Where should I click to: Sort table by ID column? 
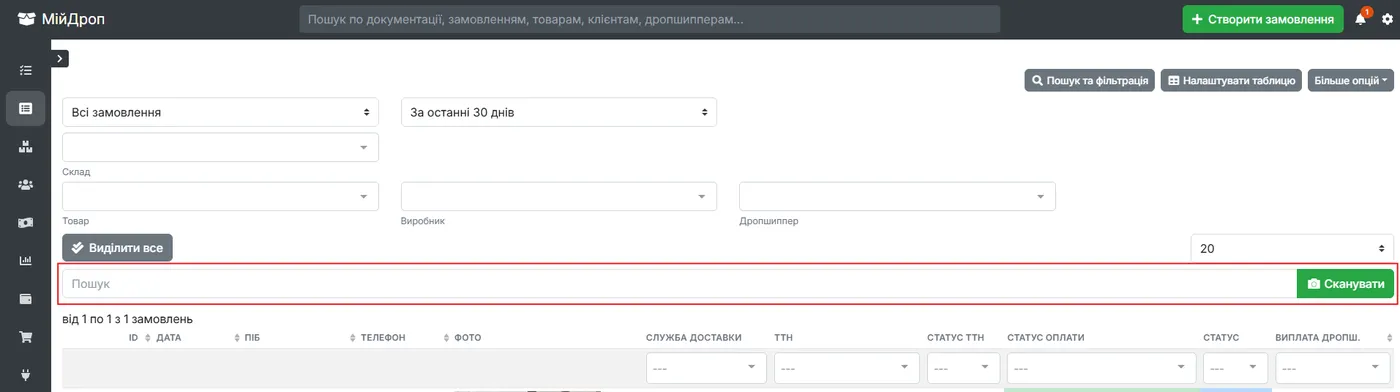point(133,338)
